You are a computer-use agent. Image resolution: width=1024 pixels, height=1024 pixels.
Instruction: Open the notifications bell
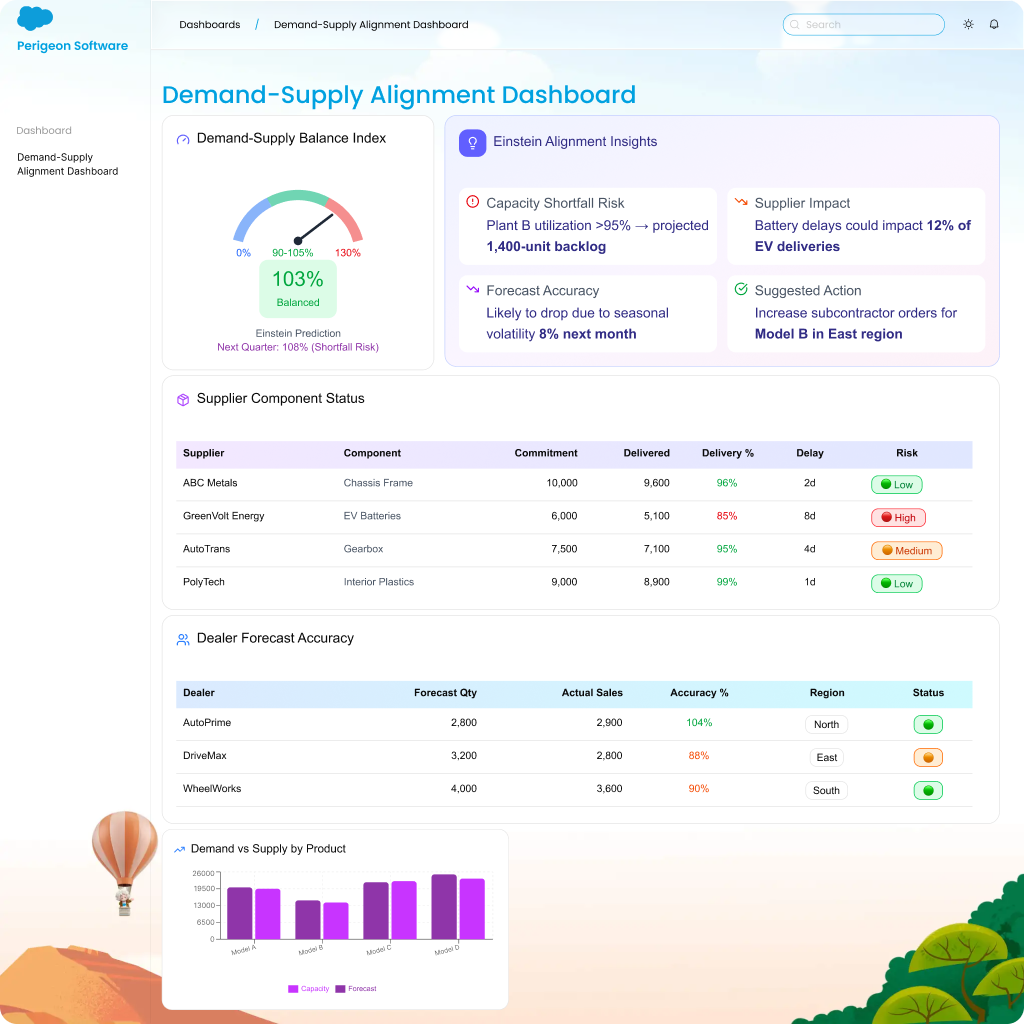pyautogui.click(x=994, y=25)
